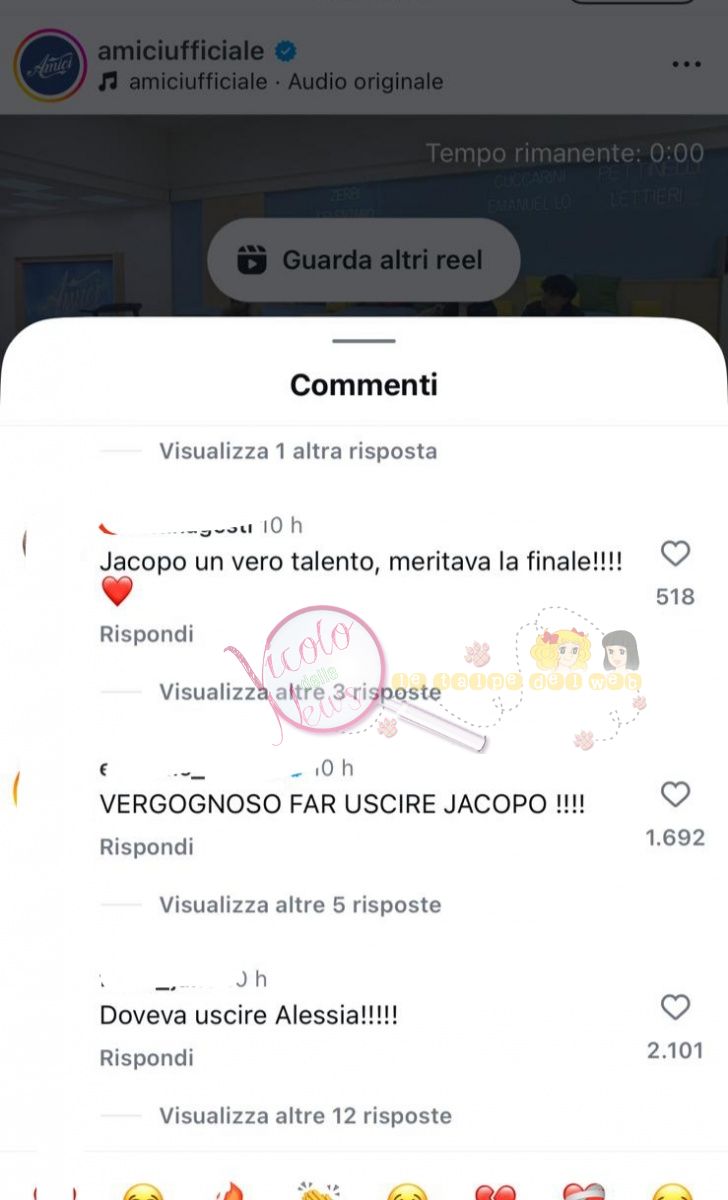Screen dimensions: 728x1200
Task: Like the comment with 518 likes
Action: 676,553
